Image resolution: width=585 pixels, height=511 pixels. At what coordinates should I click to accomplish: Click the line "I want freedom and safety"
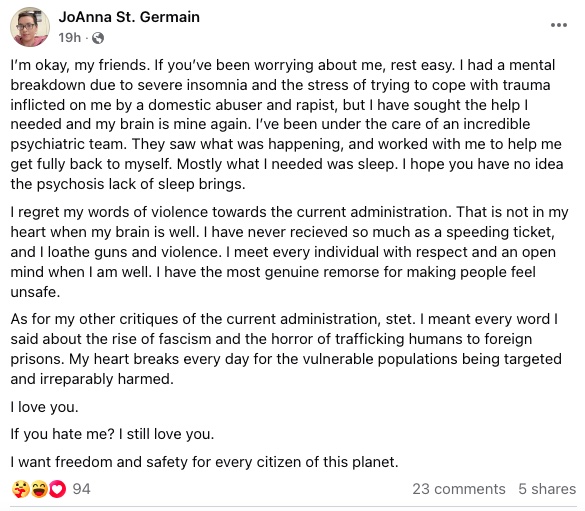point(204,462)
